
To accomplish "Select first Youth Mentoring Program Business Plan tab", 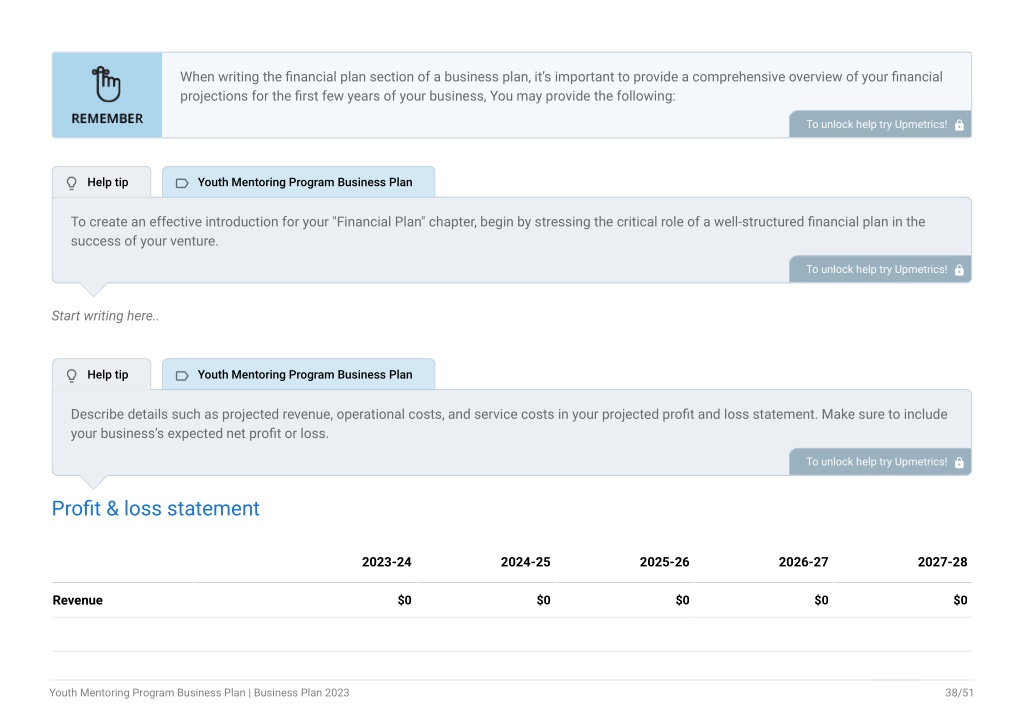I will click(x=298, y=182).
